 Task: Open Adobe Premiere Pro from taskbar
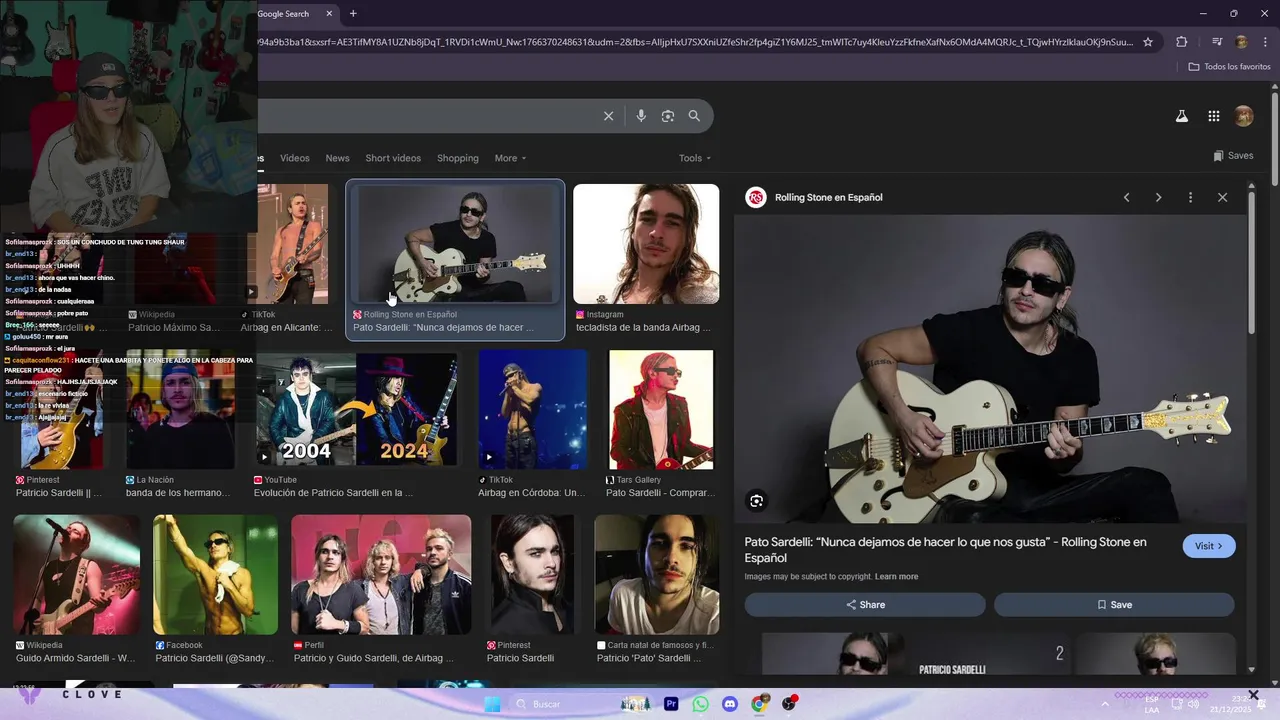(x=671, y=704)
